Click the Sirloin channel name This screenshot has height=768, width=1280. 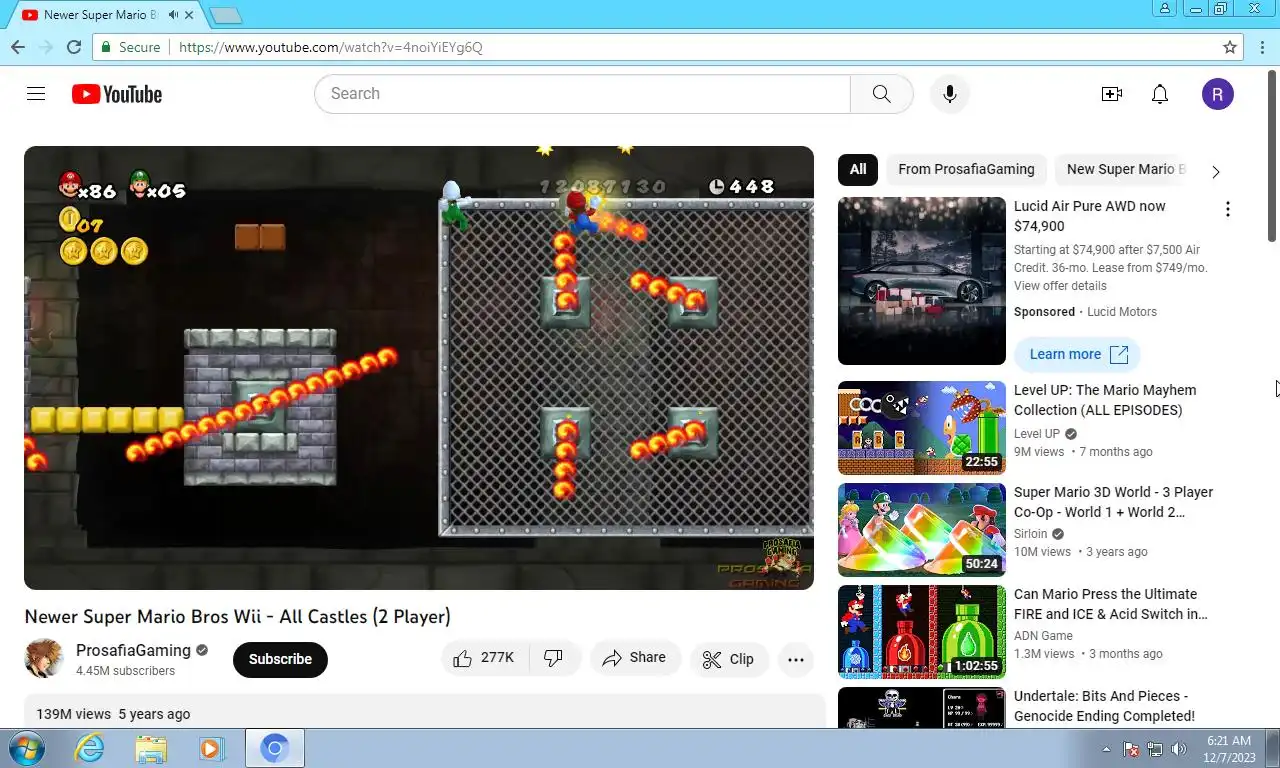(x=1030, y=534)
